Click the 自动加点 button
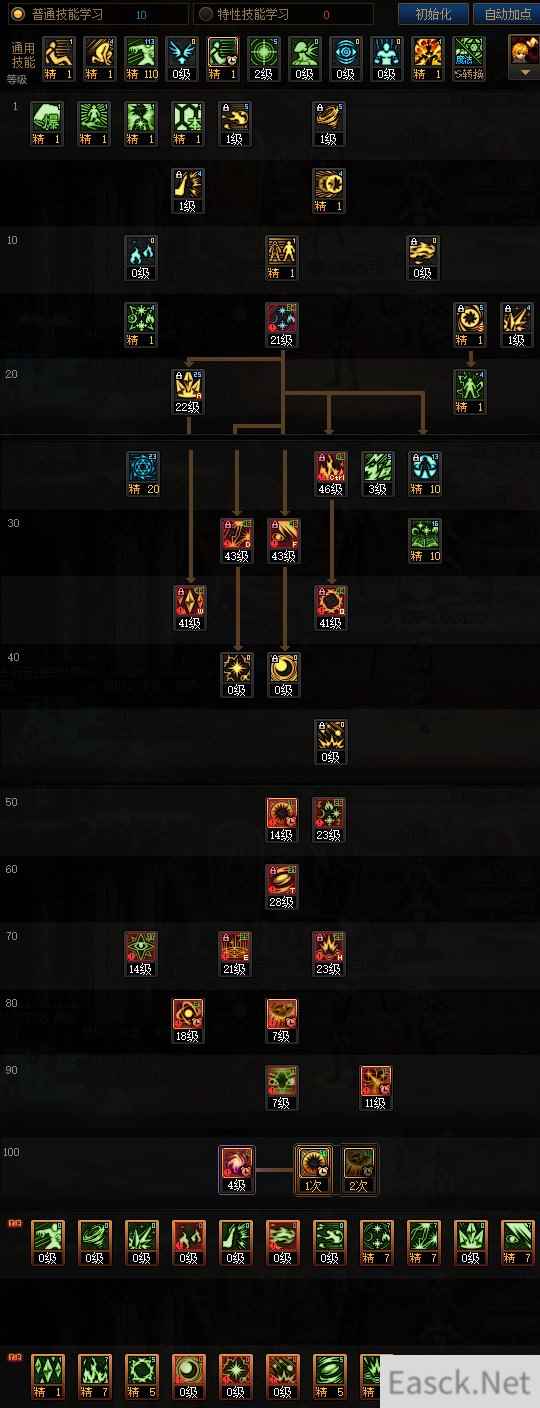Viewport: 540px width, 1408px height. [x=506, y=14]
